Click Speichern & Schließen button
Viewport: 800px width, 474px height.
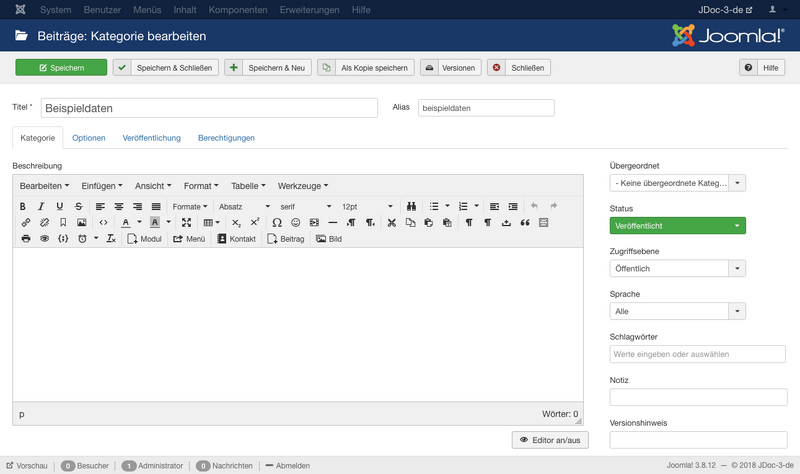pos(166,67)
